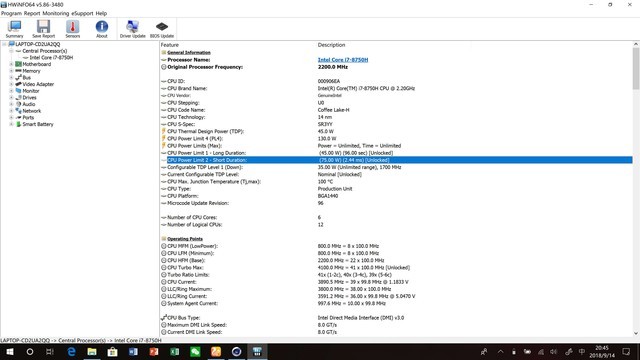The image size is (640, 360).
Task: Click the scrollbar up arrow
Action: 636,44
